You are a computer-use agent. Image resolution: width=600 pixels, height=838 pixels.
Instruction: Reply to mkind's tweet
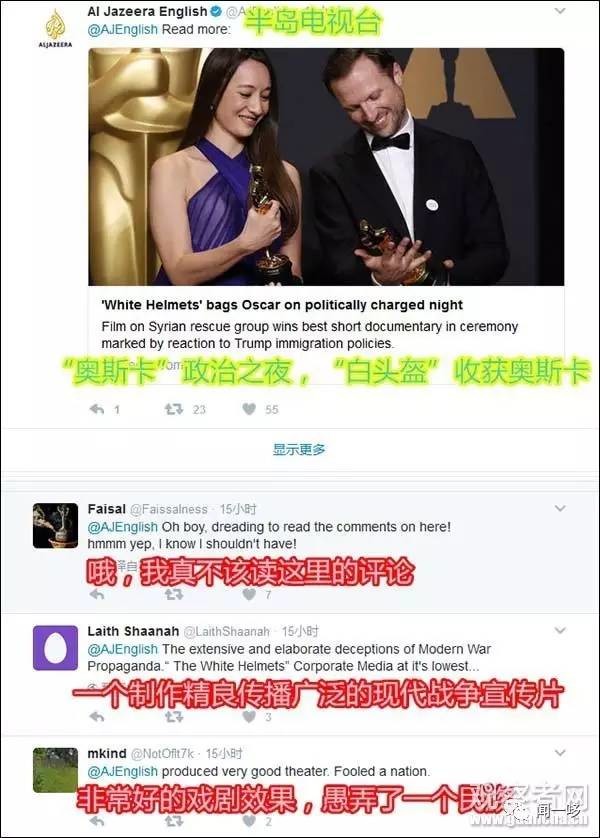coord(97,821)
